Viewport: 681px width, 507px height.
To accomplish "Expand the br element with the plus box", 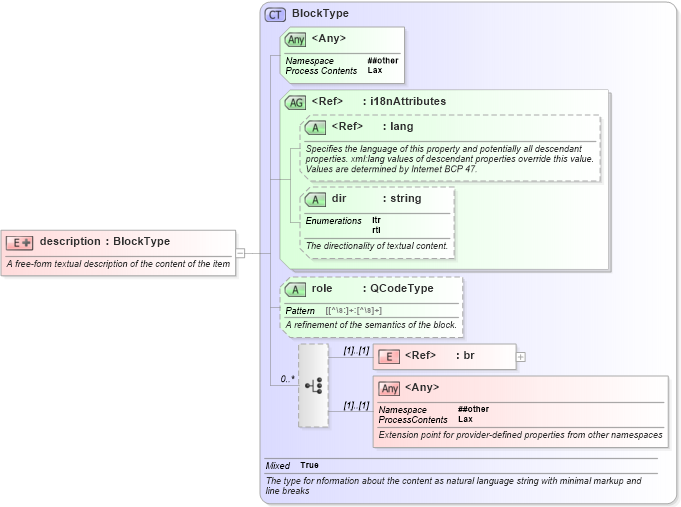I will point(521,357).
